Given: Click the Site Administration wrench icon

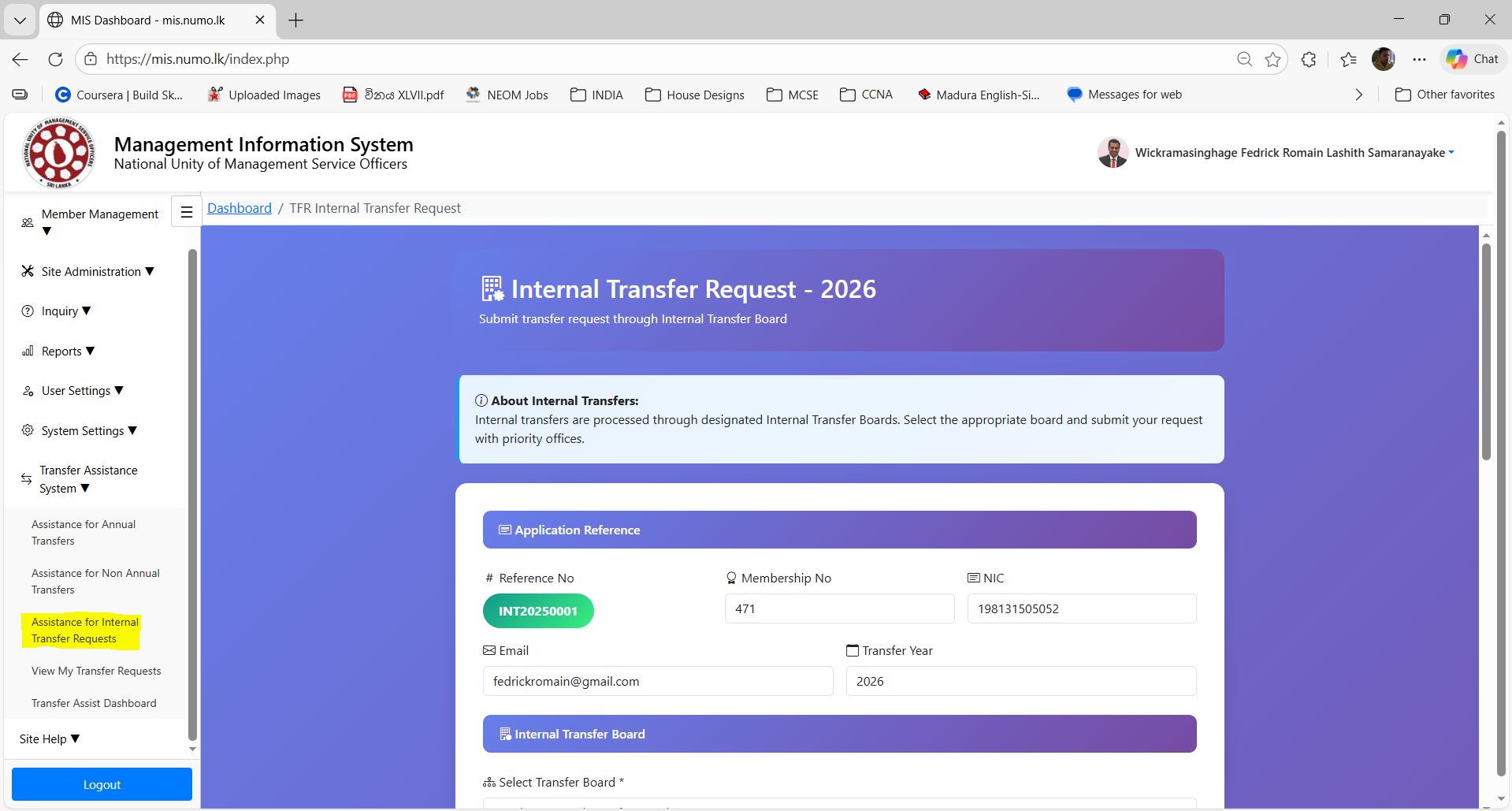Looking at the screenshot, I should 27,271.
